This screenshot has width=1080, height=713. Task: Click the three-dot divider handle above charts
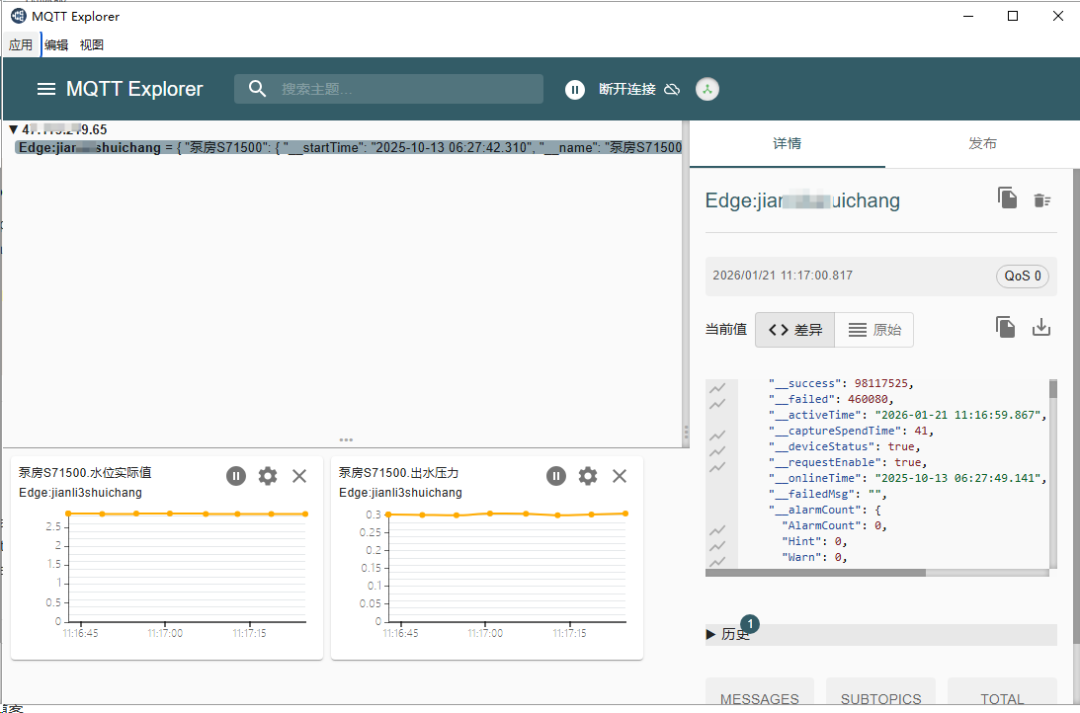(x=346, y=440)
